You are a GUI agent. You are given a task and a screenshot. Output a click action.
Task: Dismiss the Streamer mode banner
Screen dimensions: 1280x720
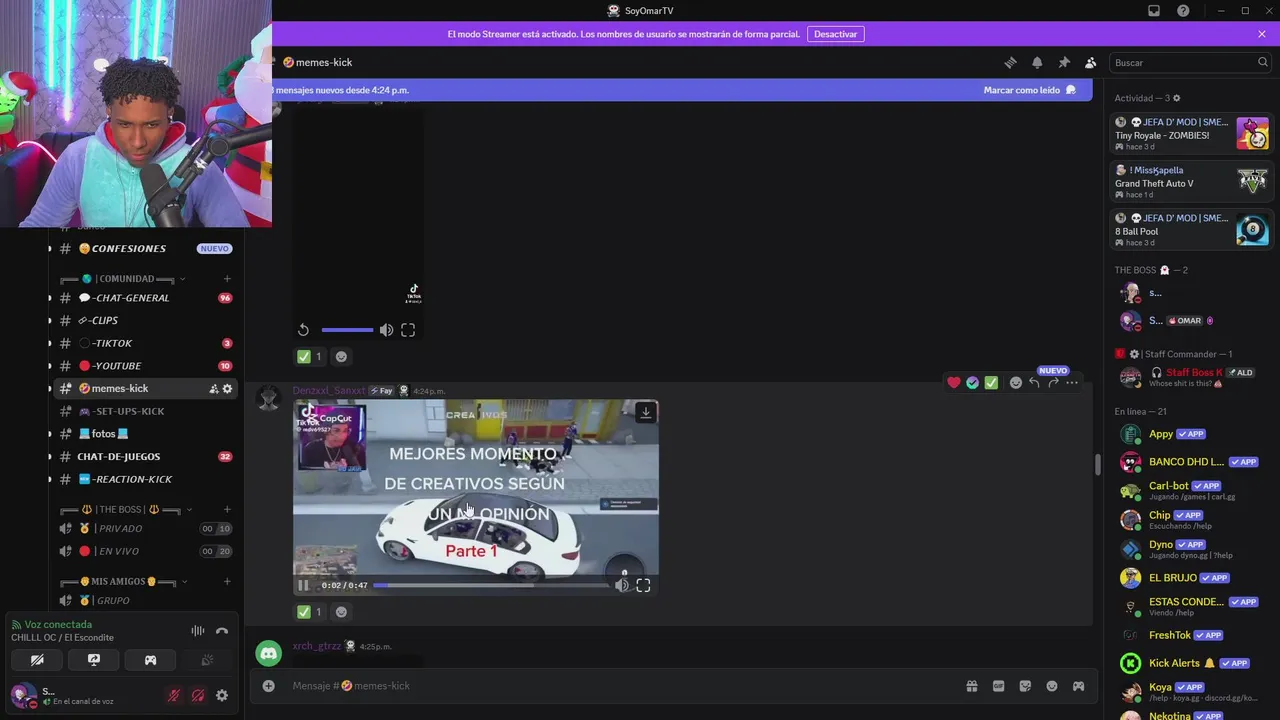coord(1262,34)
